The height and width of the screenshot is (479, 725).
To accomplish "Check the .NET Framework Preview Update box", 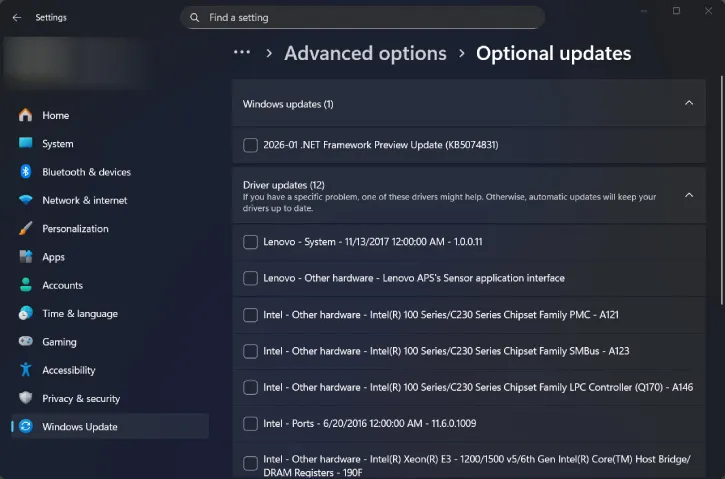I will pyautogui.click(x=250, y=145).
